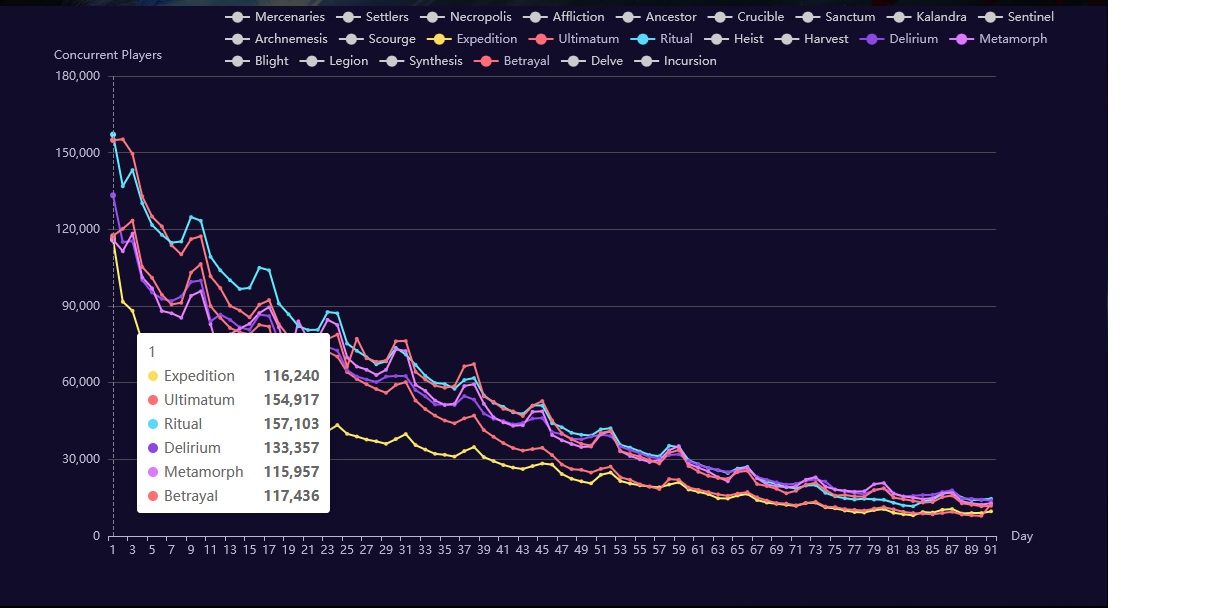
Task: Click Delirium value 133,357 in tooltip
Action: (292, 448)
